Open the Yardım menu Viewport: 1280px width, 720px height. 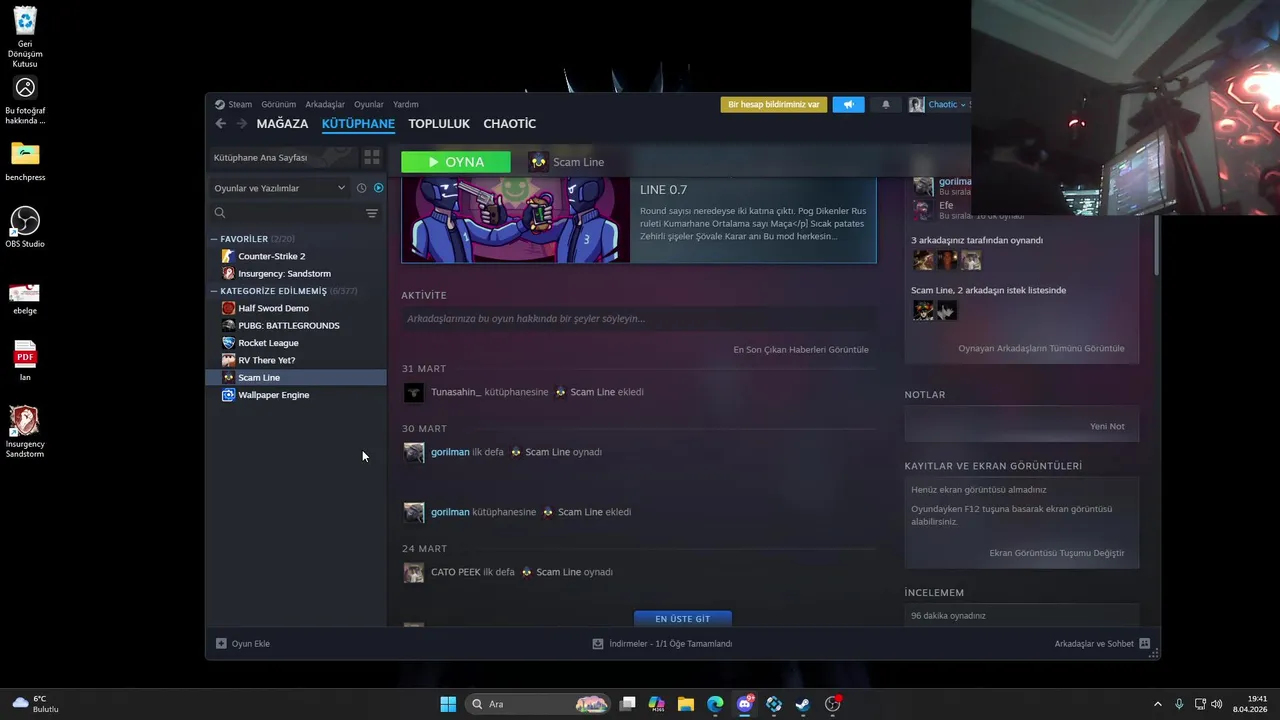click(405, 104)
